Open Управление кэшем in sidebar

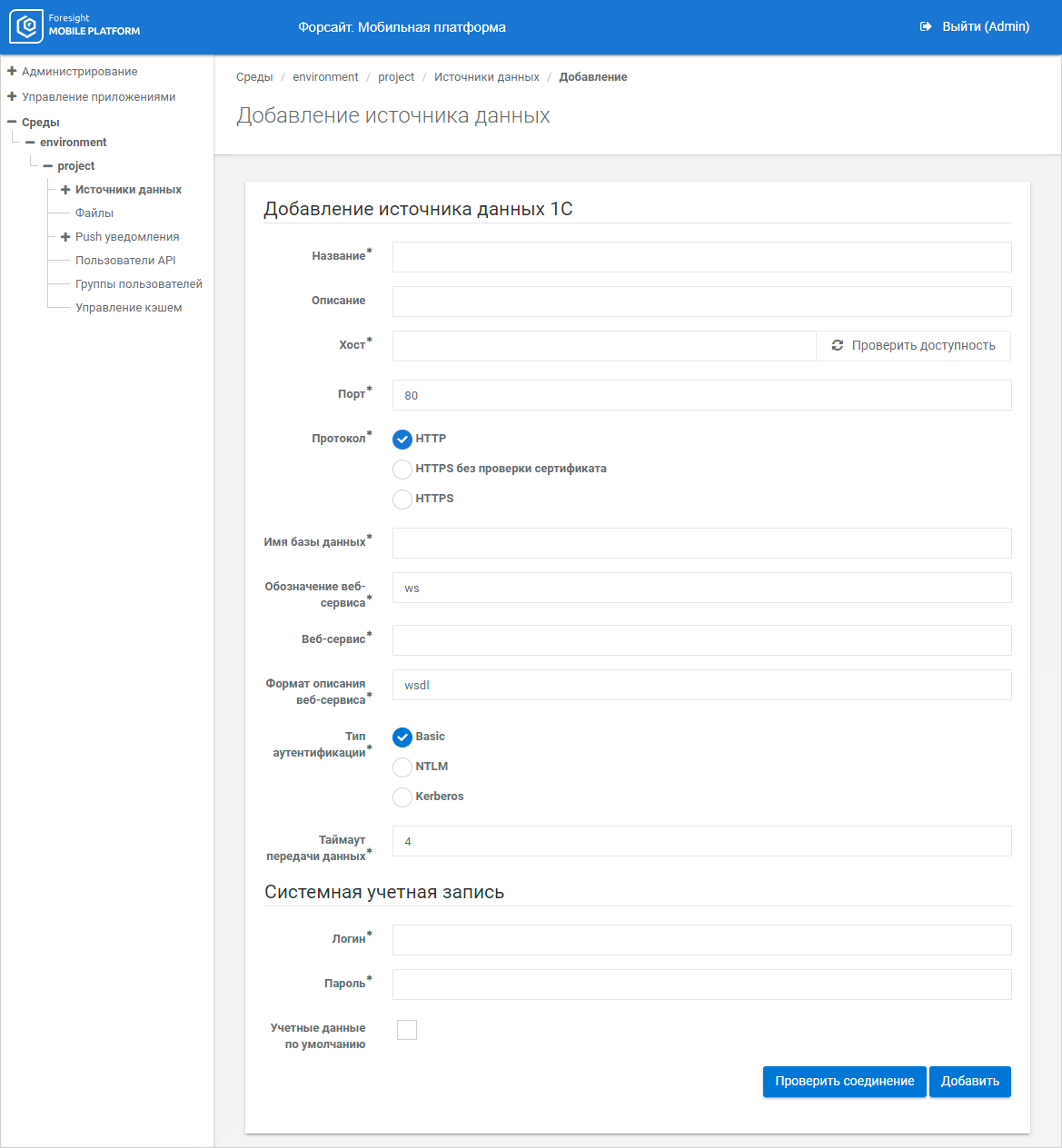(x=129, y=307)
